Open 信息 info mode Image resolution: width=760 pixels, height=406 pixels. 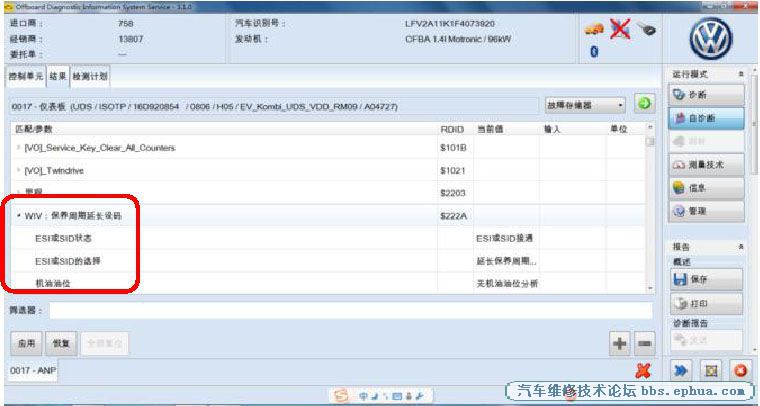706,188
